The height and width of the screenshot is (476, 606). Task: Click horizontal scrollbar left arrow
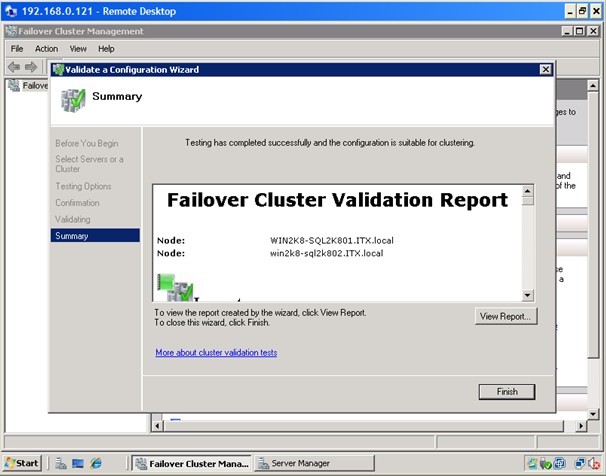[x=157, y=426]
